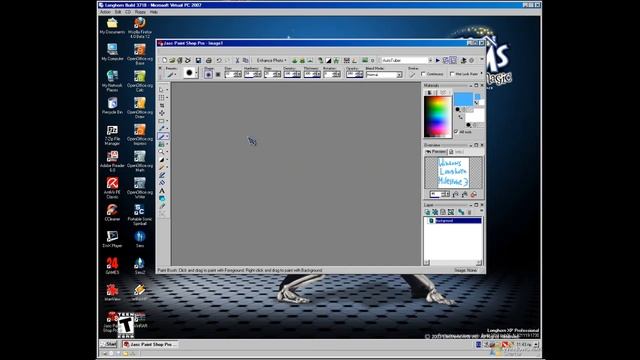Open 7-Zip File Manager desktop icon

[x=112, y=135]
